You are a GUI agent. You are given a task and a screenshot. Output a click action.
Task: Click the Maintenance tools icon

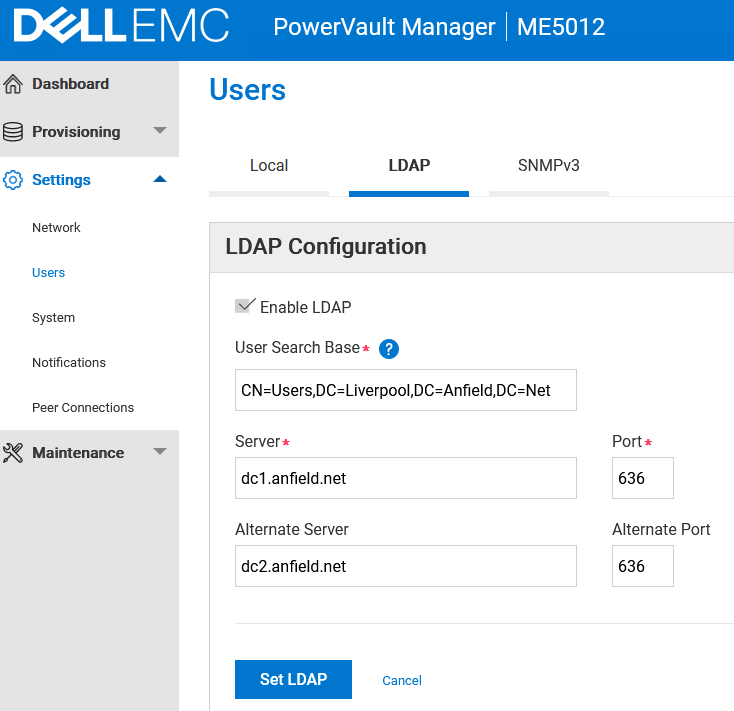coord(13,453)
